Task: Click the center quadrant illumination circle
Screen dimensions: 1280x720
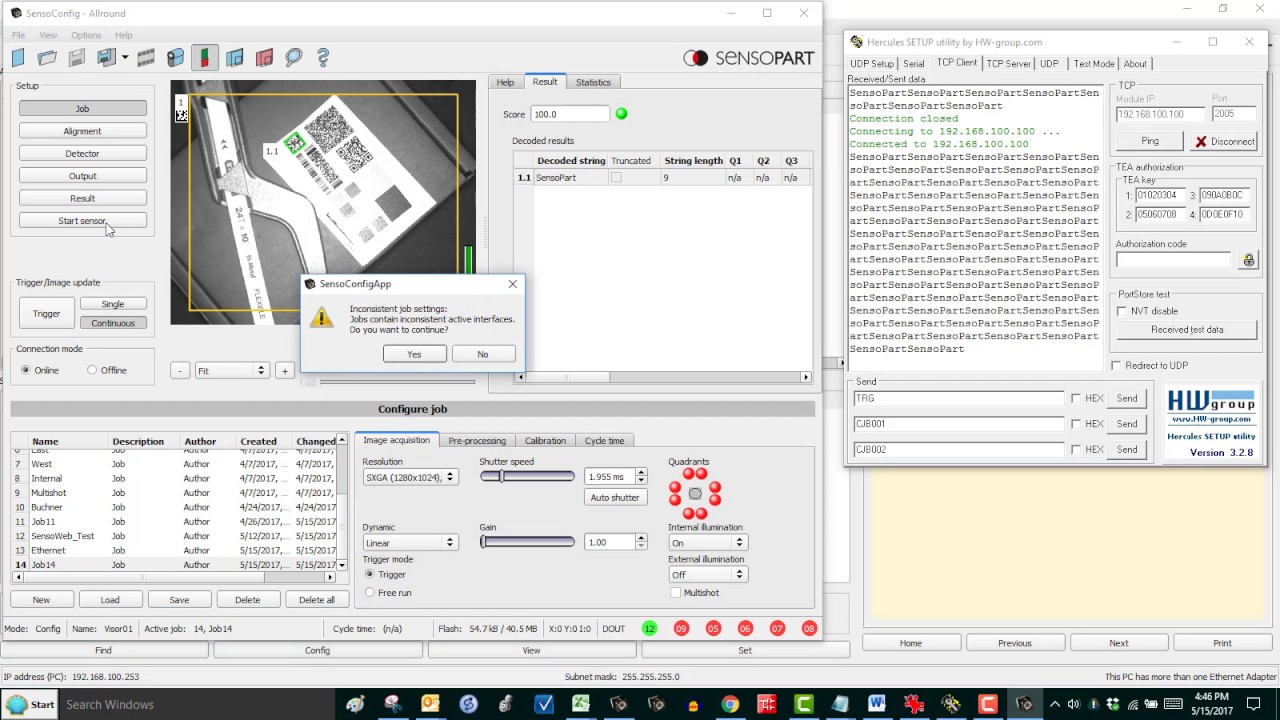Action: 695,494
